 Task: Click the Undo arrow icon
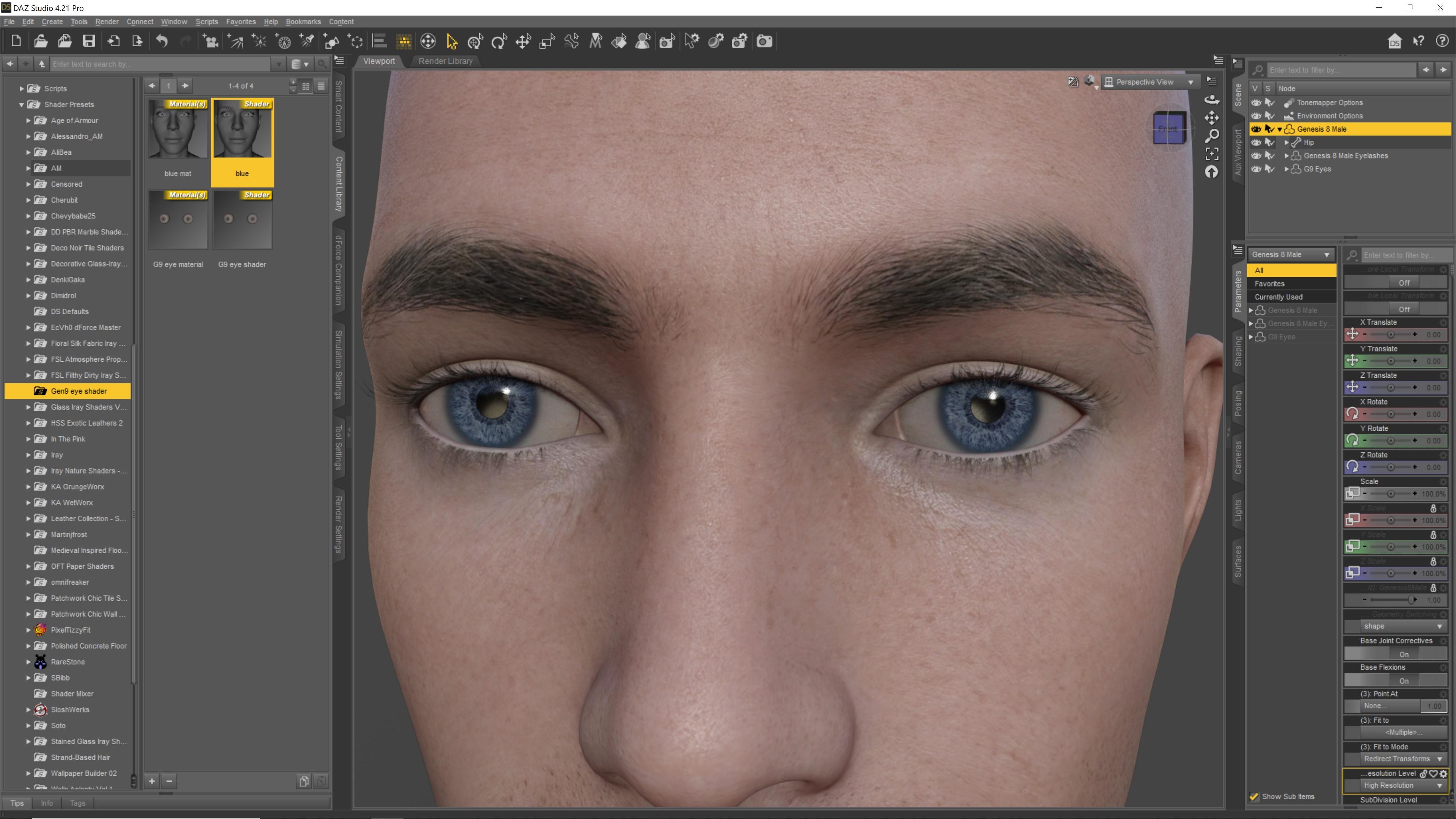point(162,41)
